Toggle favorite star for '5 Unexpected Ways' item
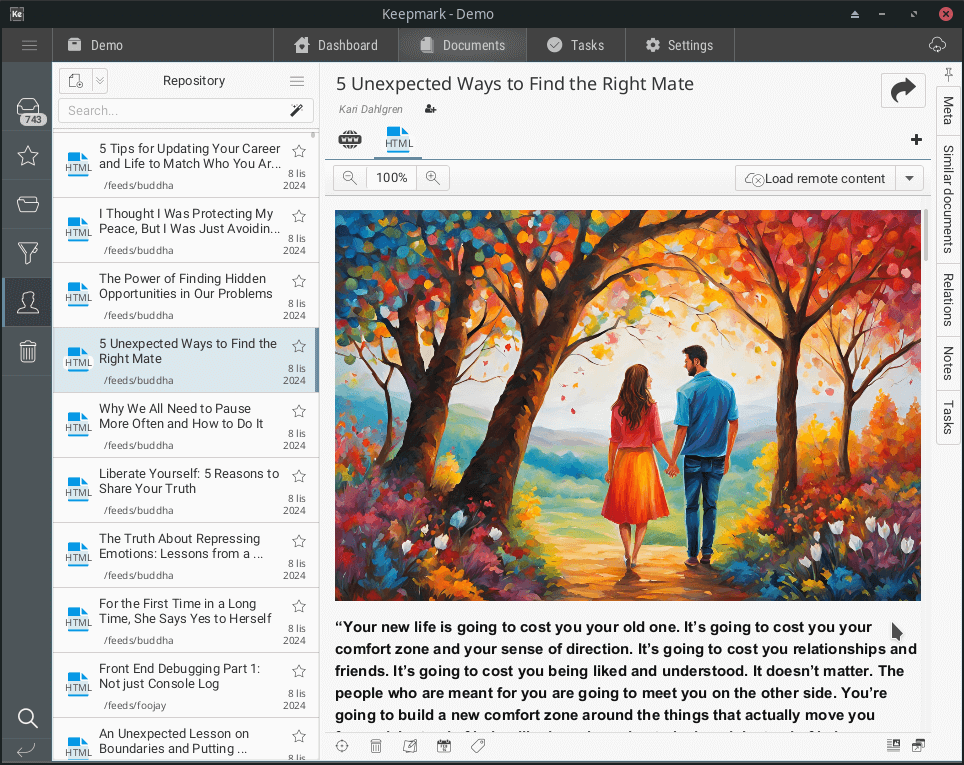Viewport: 964px width, 765px height. click(298, 346)
